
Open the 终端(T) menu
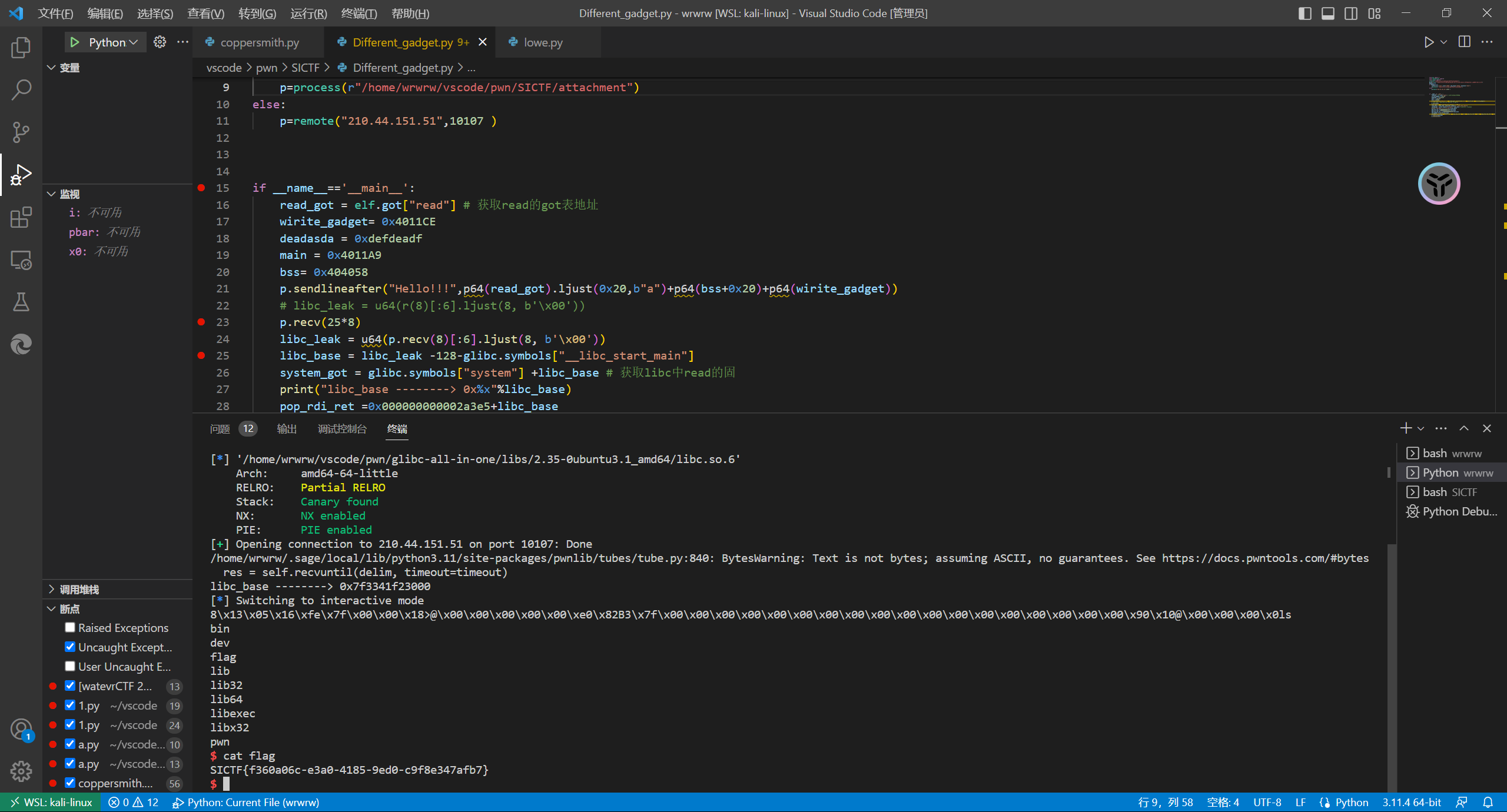359,13
